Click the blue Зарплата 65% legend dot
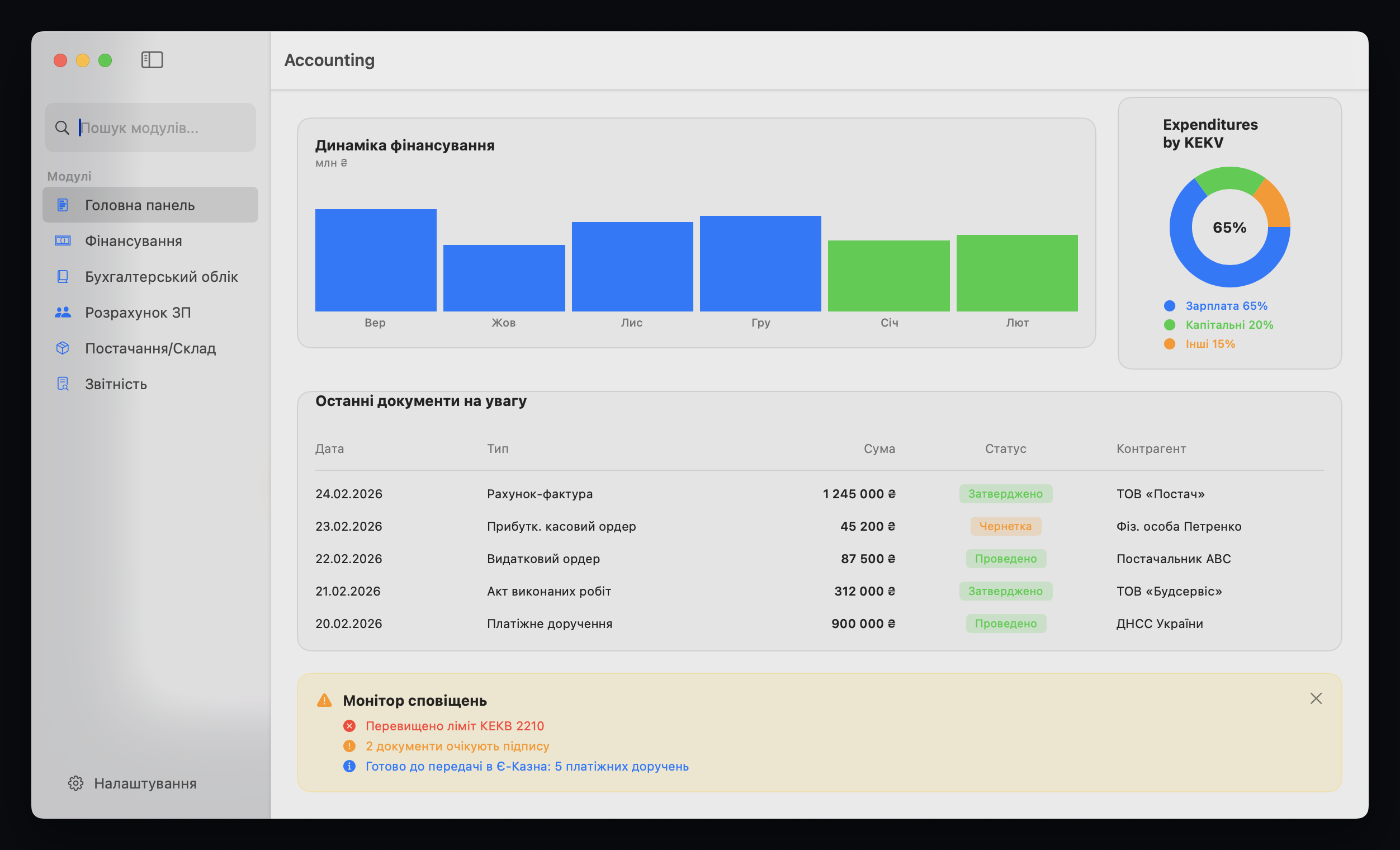The image size is (1400, 850). (1169, 306)
